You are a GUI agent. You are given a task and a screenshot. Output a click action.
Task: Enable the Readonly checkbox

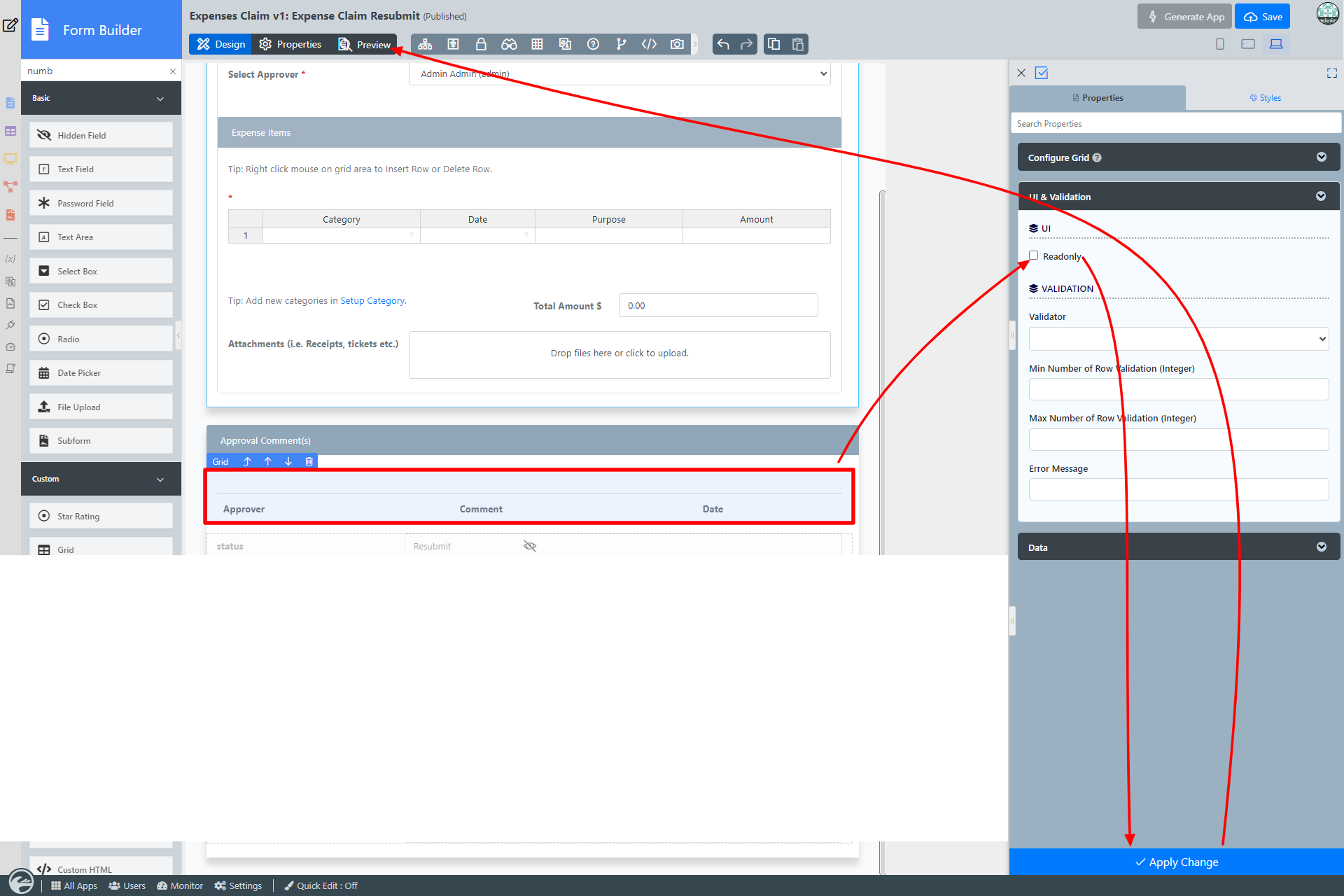pyautogui.click(x=1033, y=255)
